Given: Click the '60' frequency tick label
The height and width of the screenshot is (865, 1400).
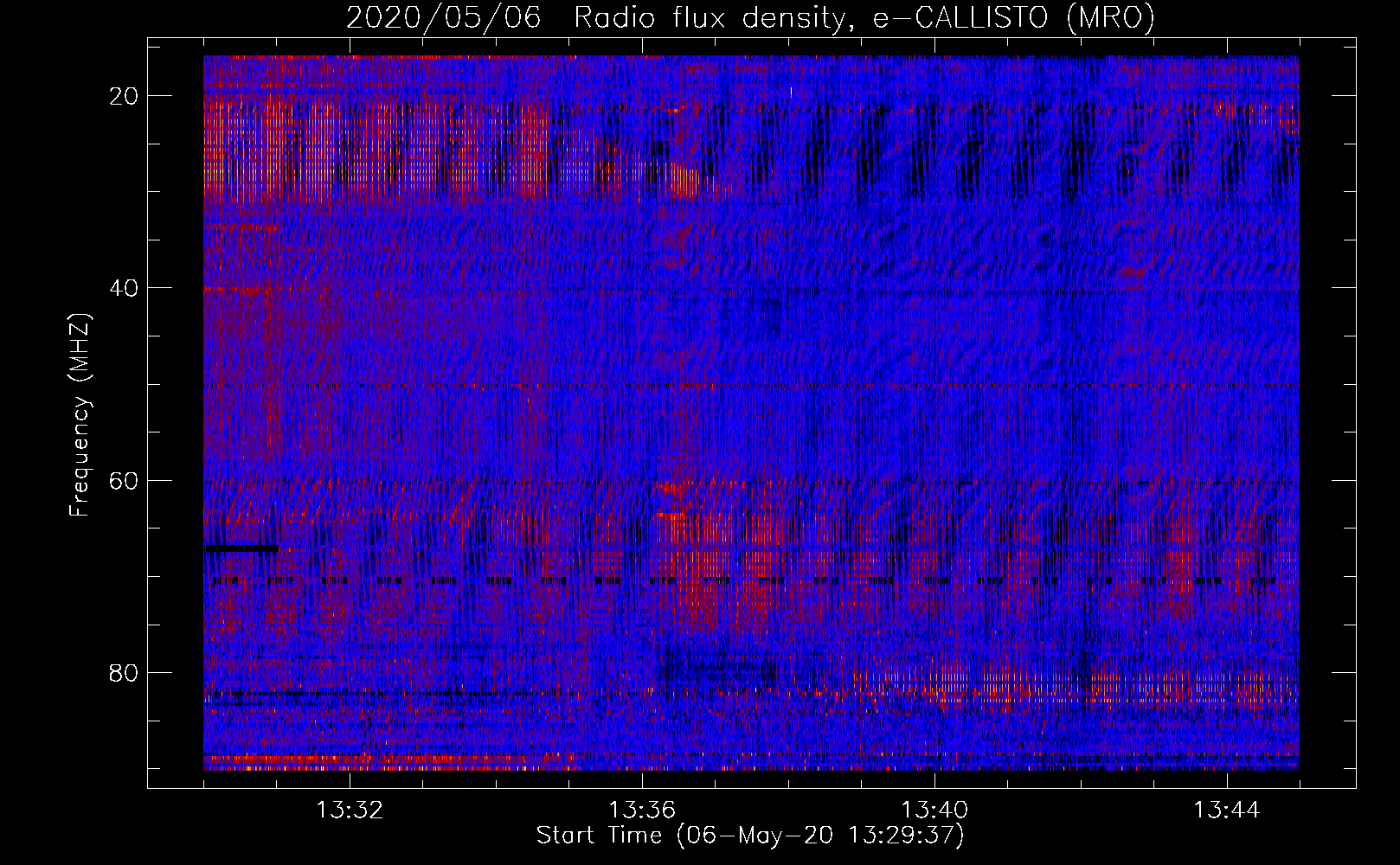Looking at the screenshot, I should (125, 481).
